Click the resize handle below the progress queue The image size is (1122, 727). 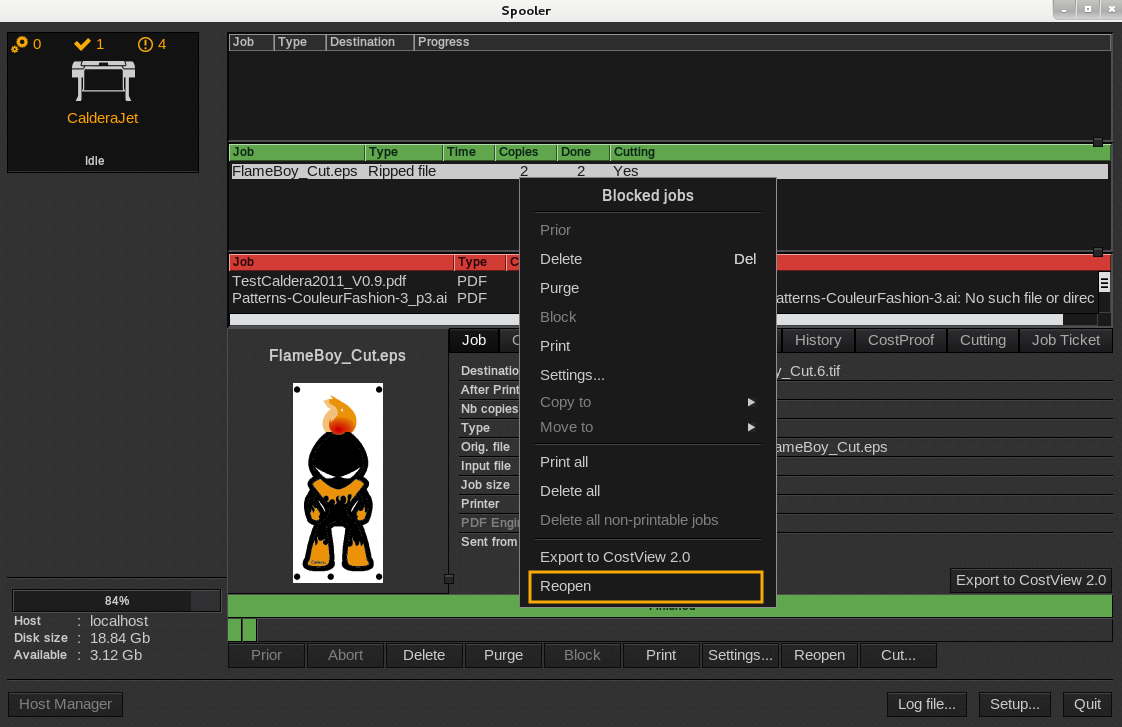[1098, 142]
